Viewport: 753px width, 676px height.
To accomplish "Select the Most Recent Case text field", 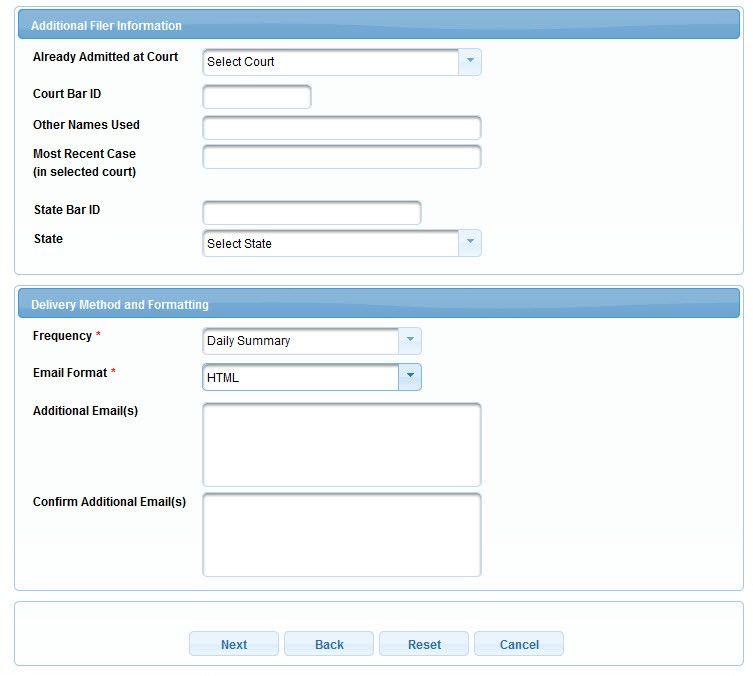I will (x=341, y=157).
